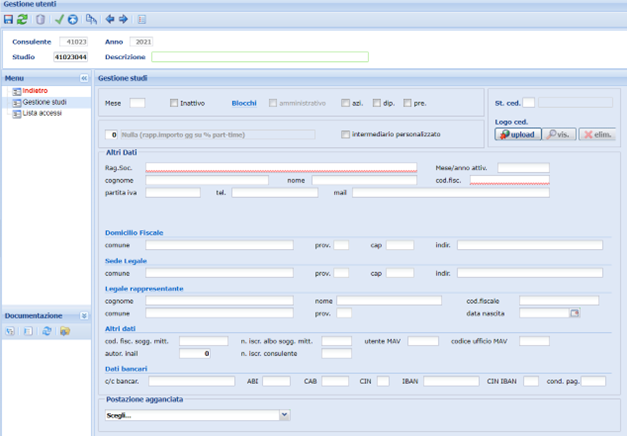This screenshot has height=436, width=627.
Task: Click the autor. inail field
Action: (195, 354)
